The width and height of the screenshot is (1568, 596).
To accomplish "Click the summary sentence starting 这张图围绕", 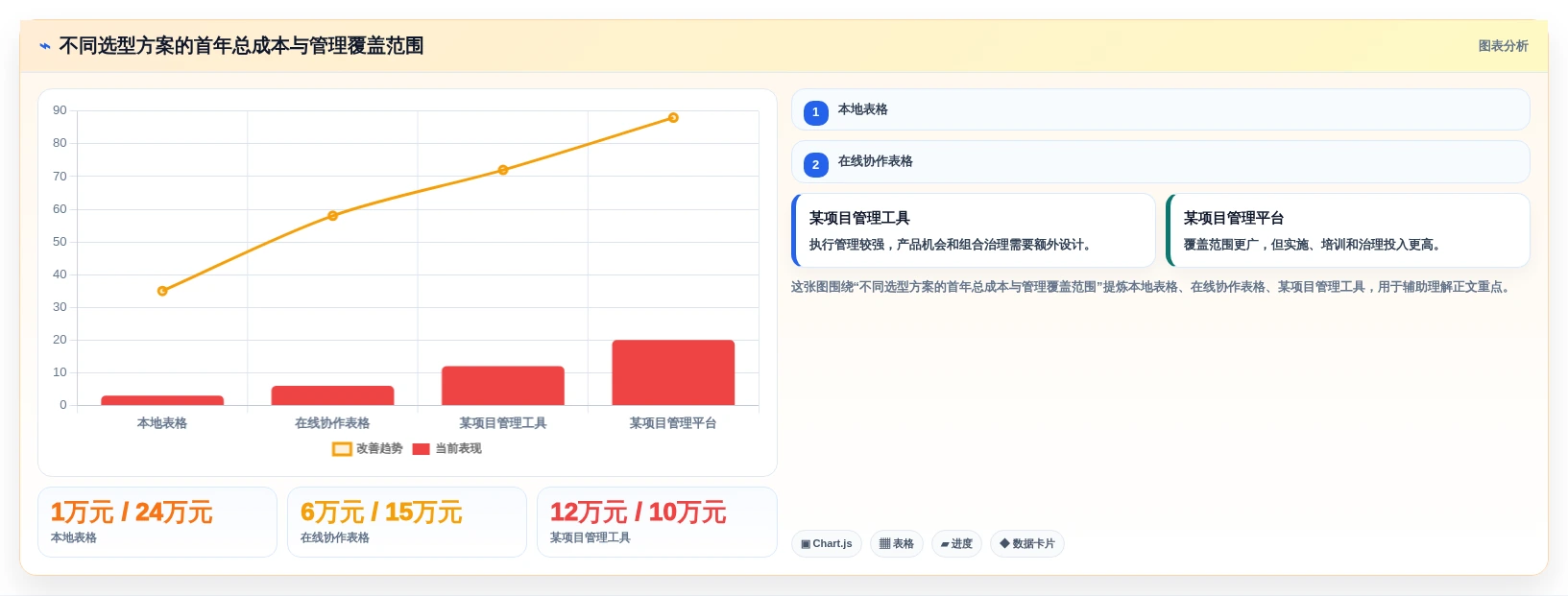I will point(1152,287).
